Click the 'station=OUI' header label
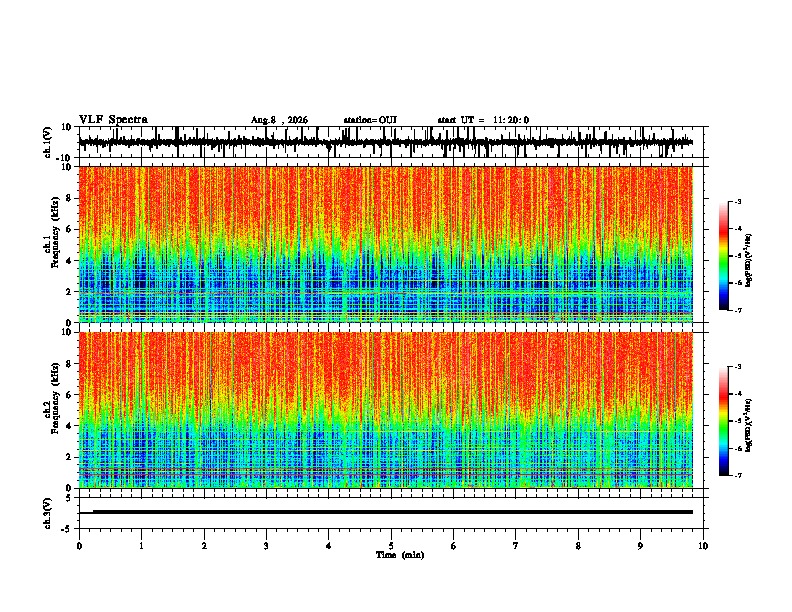Screen dimensions: 792x612 click(370, 120)
